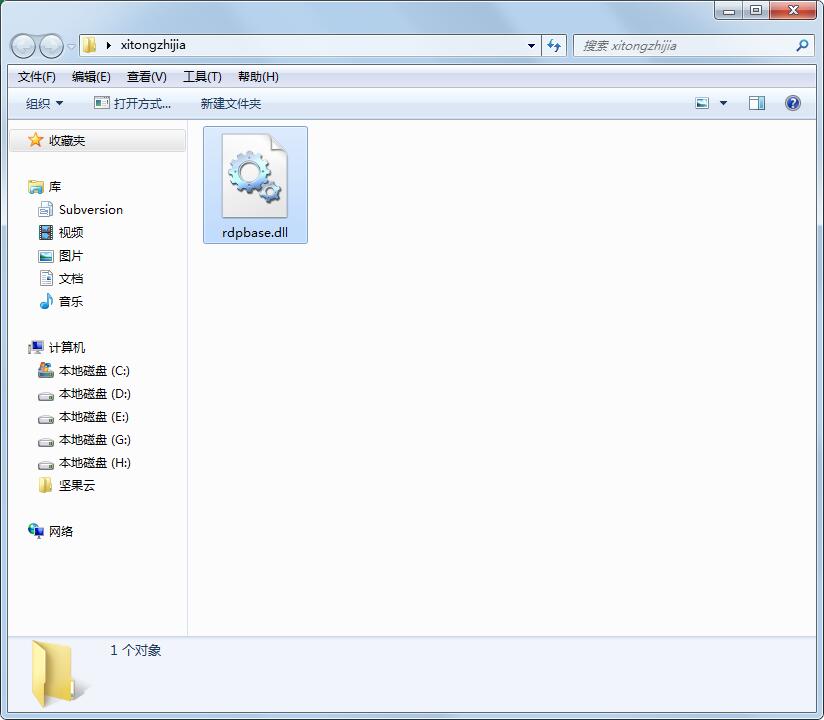824x720 pixels.
Task: Refresh the folder with the refresh icon
Action: [x=553, y=45]
